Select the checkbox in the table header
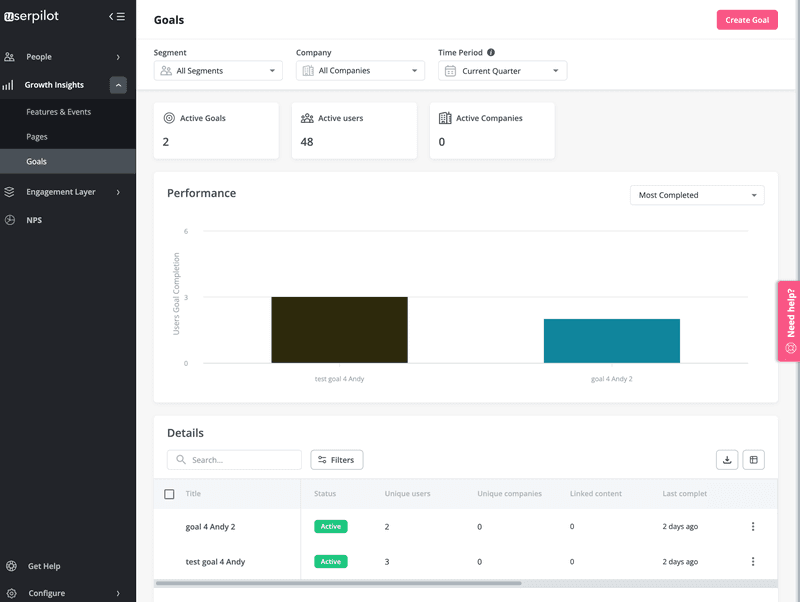This screenshot has width=800, height=602. click(x=169, y=493)
